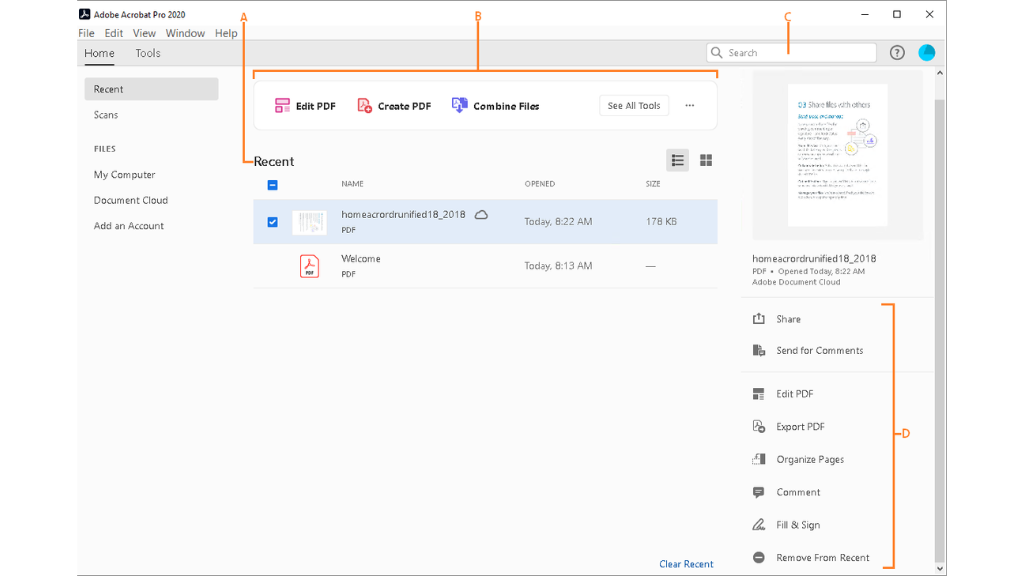1024x576 pixels.
Task: Click the Send for Comments label
Action: [820, 351]
